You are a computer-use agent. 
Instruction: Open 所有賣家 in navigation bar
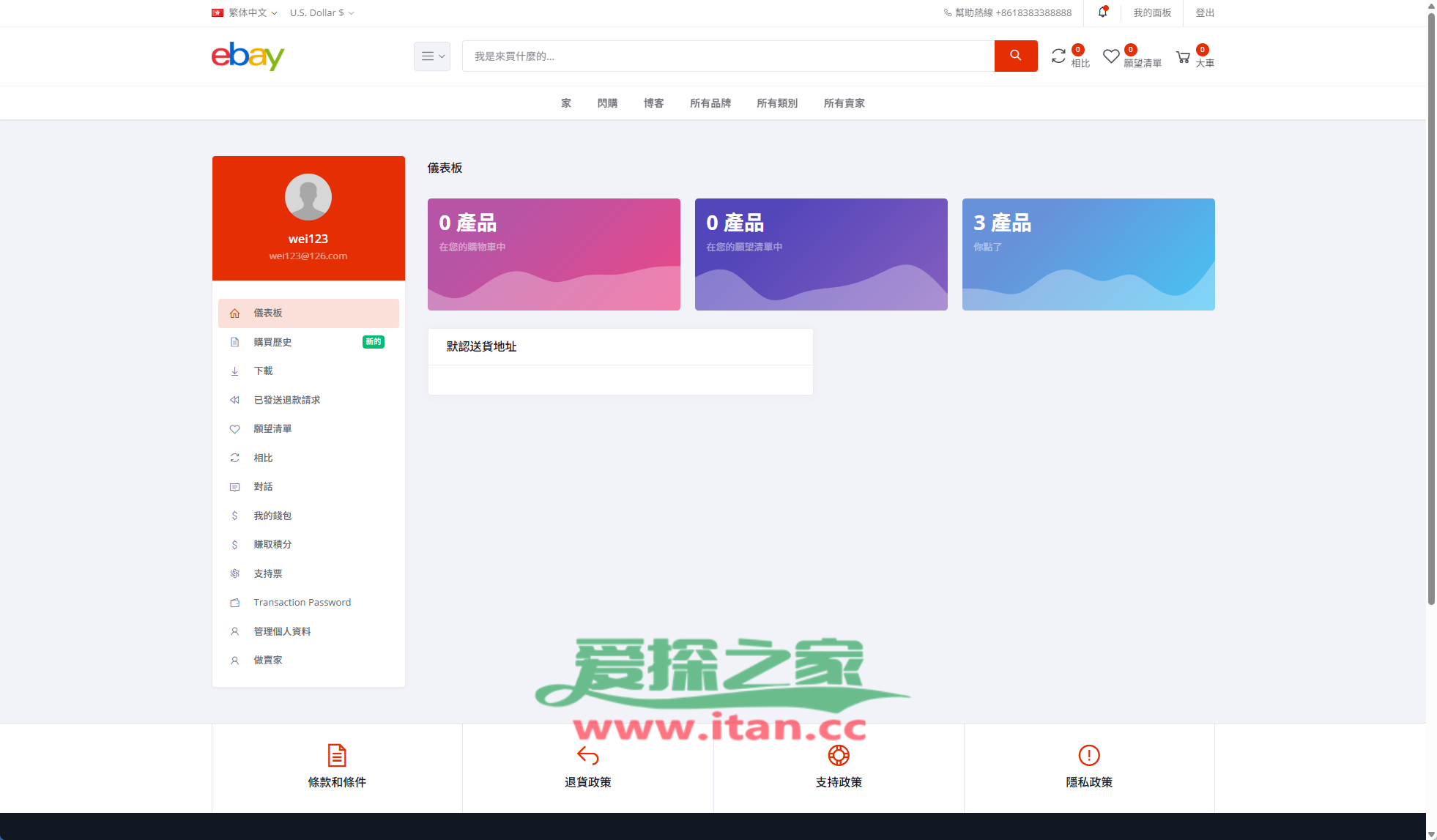(x=844, y=103)
